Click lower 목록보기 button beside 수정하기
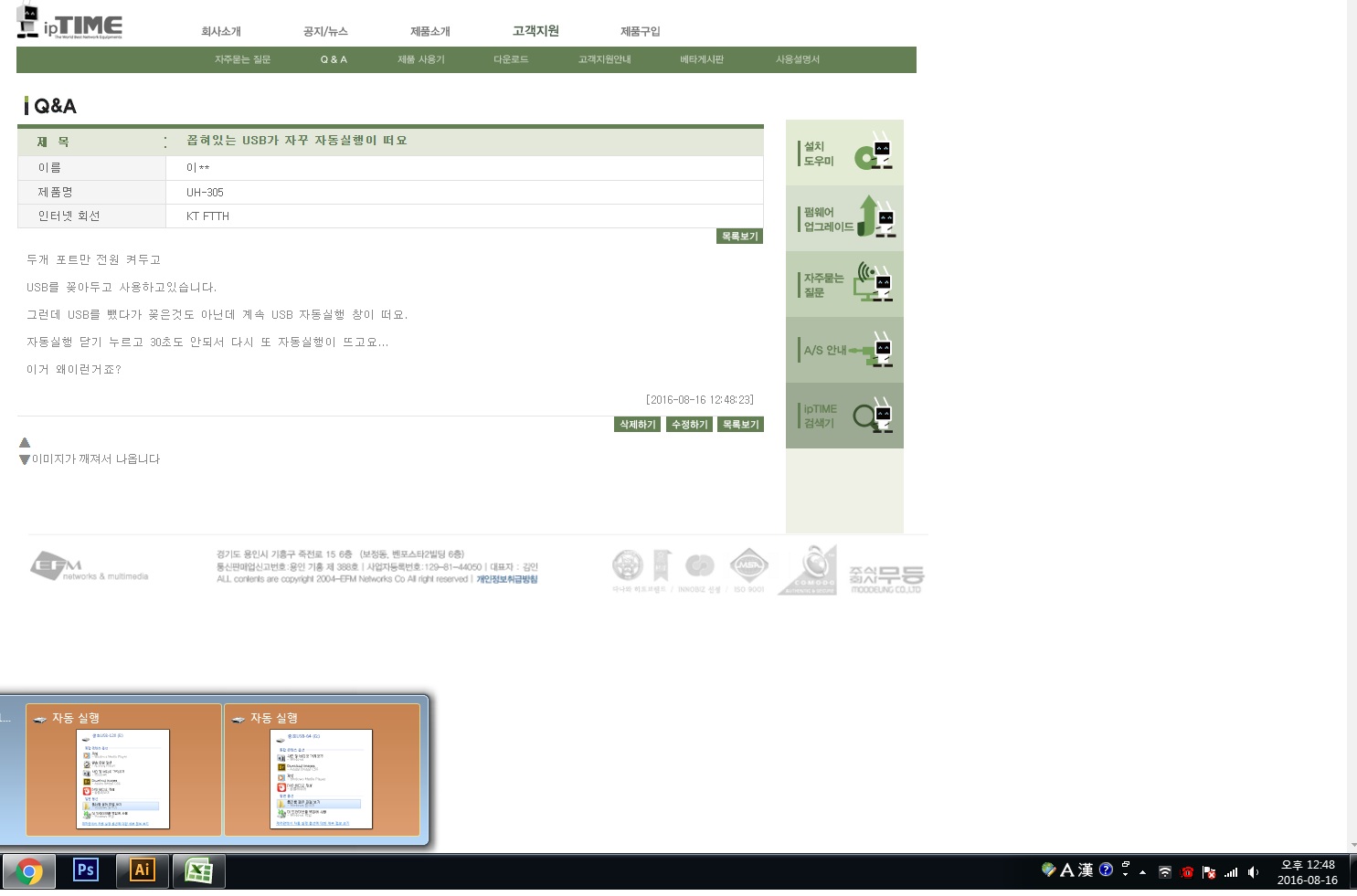Screen dimensions: 1357x896 pyautogui.click(x=740, y=425)
